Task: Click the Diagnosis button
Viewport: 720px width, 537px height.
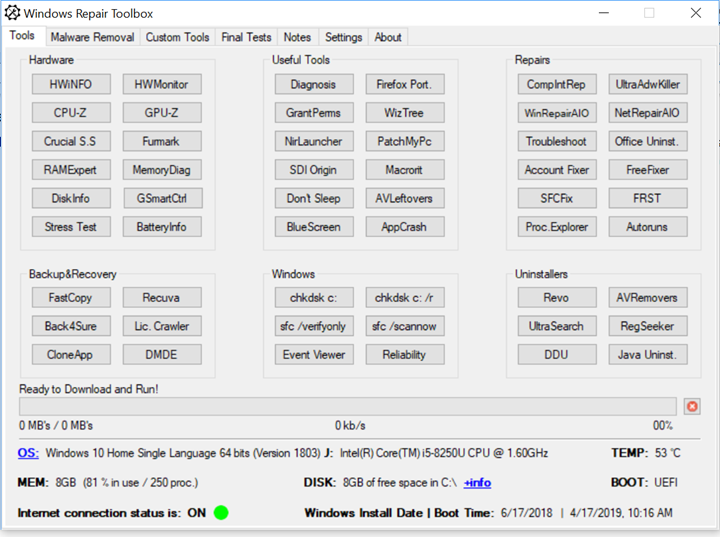Action: [314, 85]
